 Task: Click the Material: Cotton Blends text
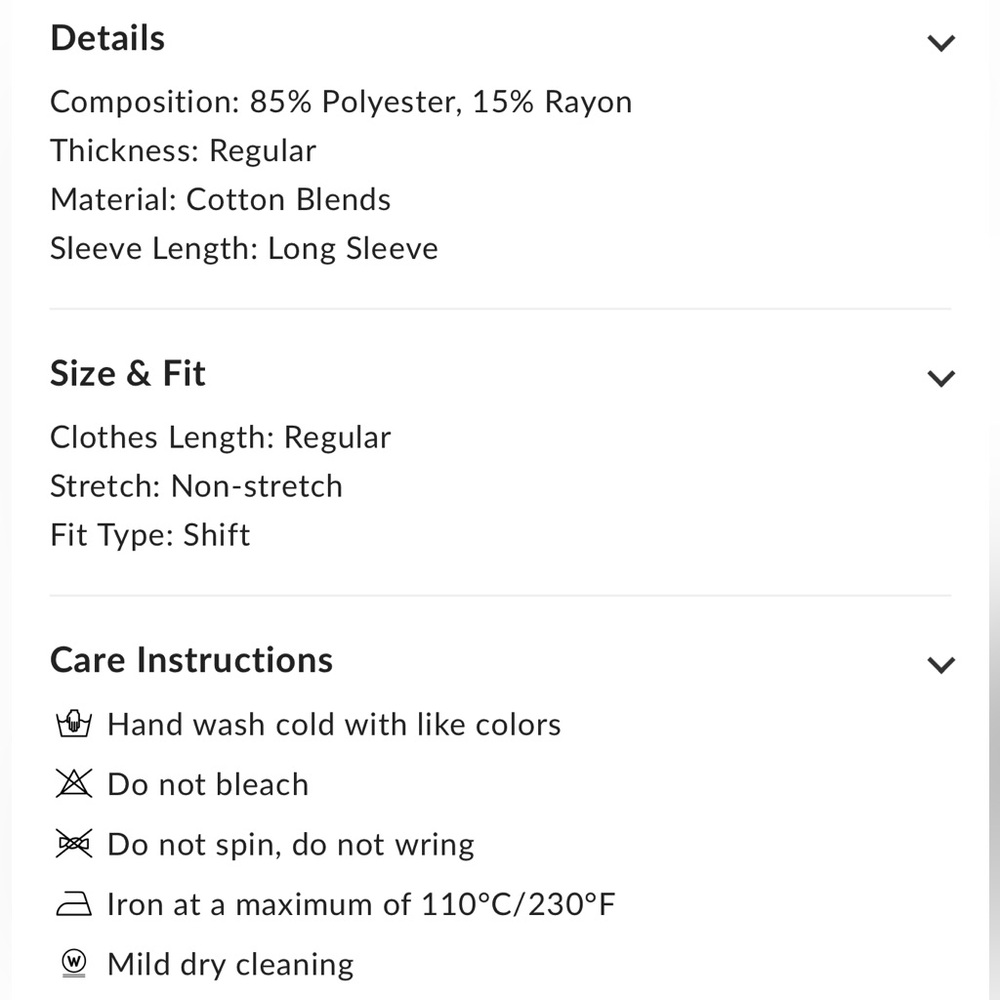pyautogui.click(x=221, y=200)
